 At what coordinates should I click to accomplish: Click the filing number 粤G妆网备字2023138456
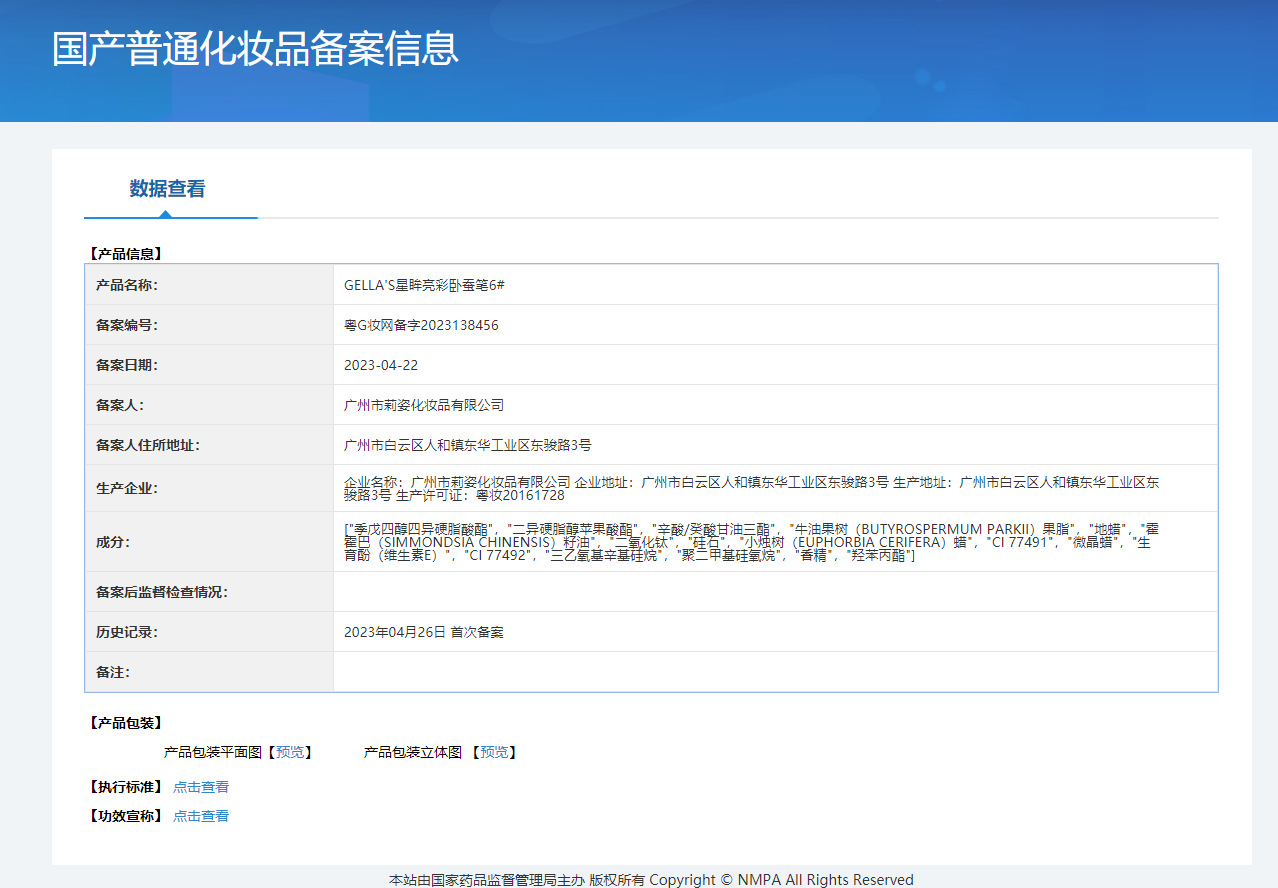tap(421, 325)
